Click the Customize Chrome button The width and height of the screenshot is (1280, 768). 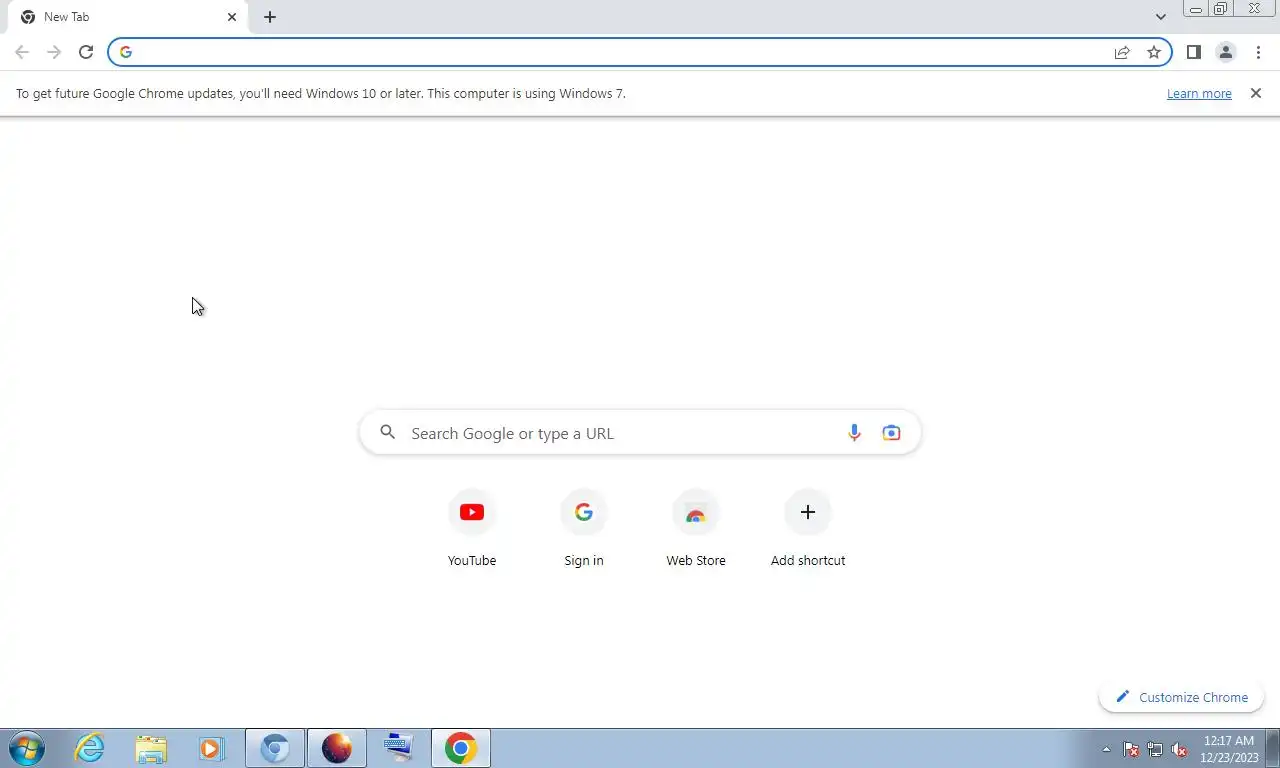tap(1182, 697)
